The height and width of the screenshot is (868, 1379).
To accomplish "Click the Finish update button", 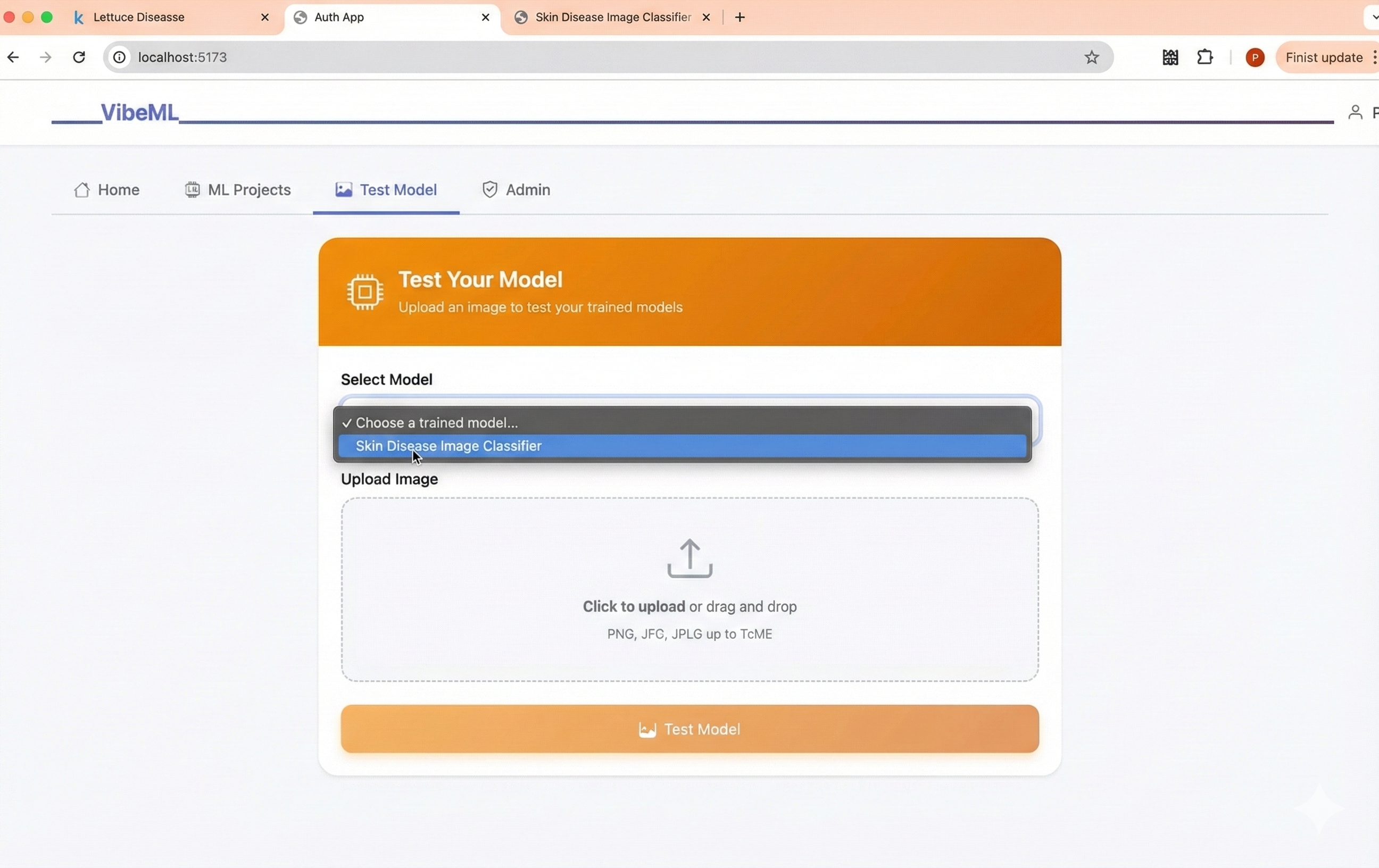I will click(1324, 57).
